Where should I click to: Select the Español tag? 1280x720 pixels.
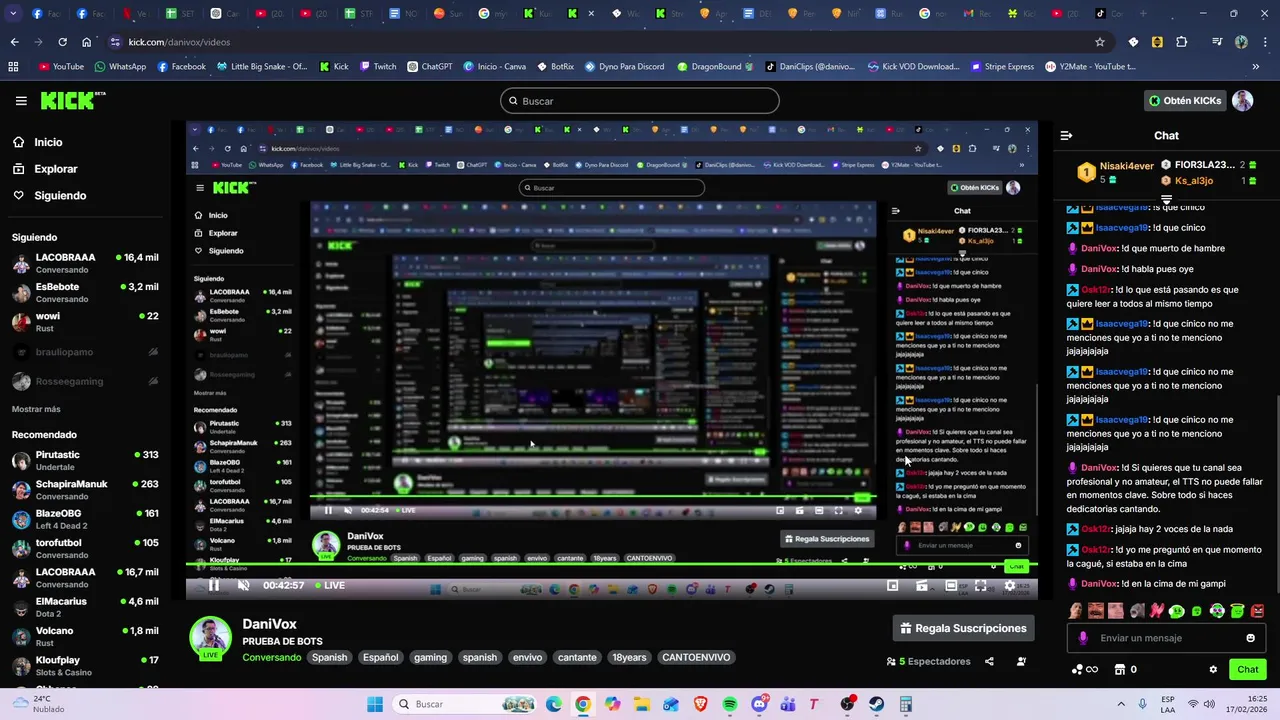[380, 657]
